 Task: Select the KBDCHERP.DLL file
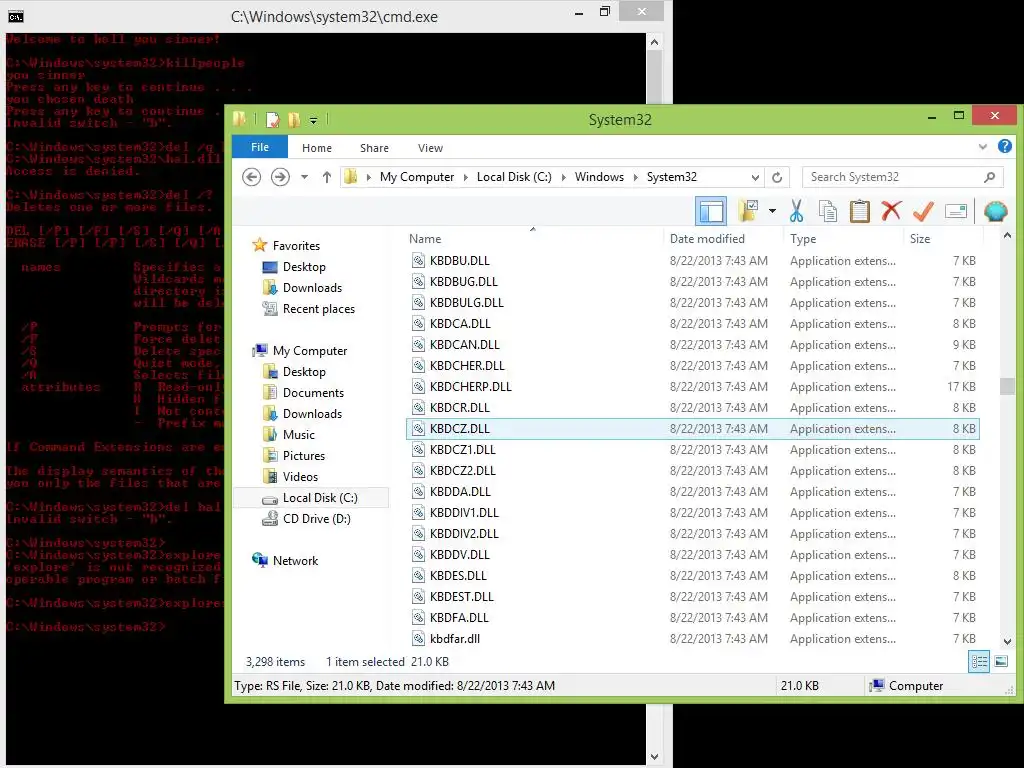click(x=470, y=387)
